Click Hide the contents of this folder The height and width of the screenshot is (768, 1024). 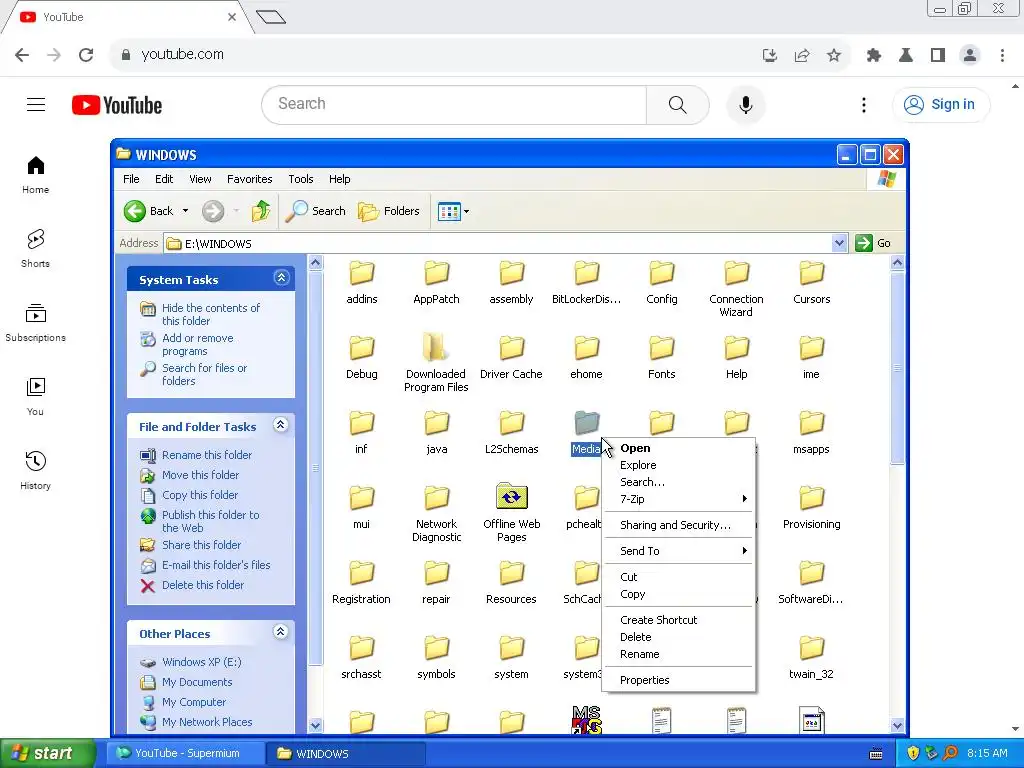click(x=210, y=314)
